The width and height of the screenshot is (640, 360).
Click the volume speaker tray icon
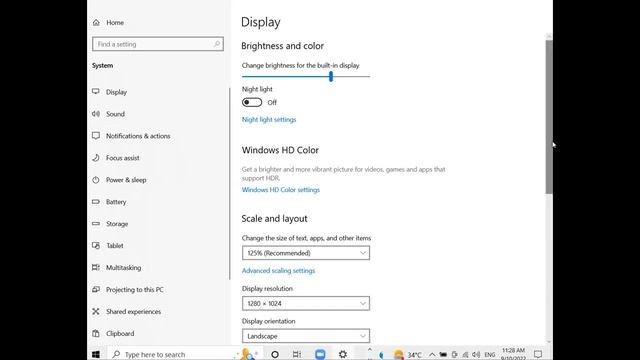click(x=476, y=355)
